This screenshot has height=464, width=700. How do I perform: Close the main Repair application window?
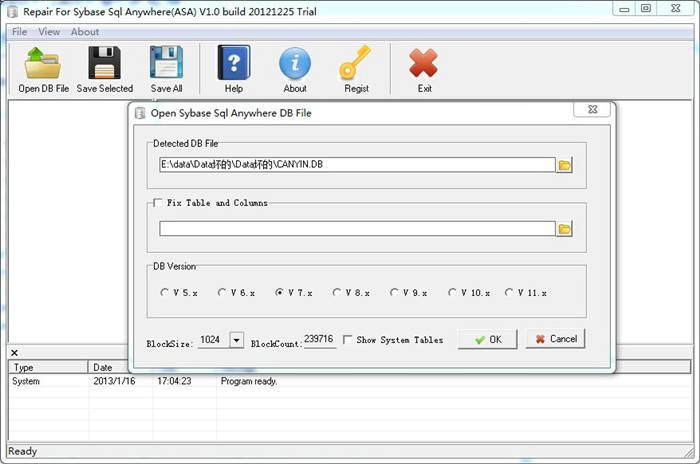(675, 8)
